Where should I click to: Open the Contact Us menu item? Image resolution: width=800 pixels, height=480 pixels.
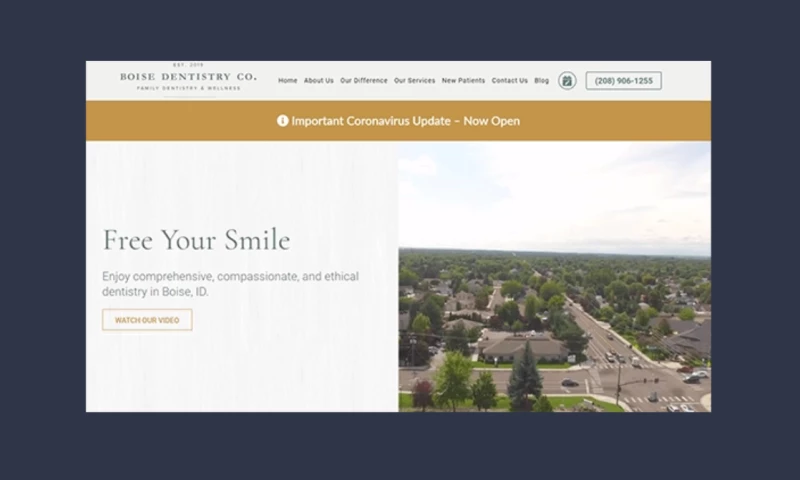tap(510, 81)
